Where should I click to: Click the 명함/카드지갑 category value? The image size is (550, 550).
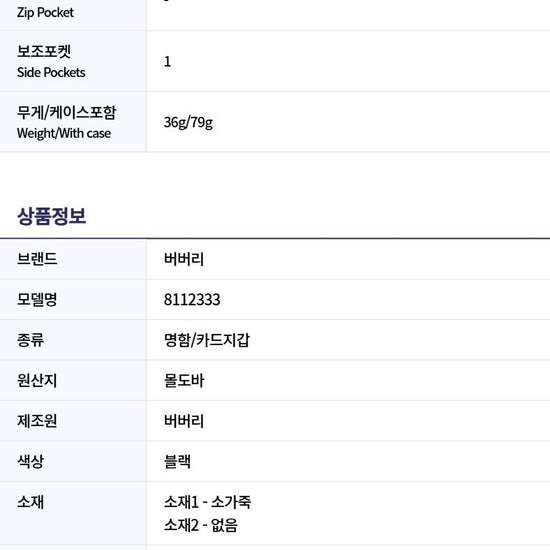(207, 340)
